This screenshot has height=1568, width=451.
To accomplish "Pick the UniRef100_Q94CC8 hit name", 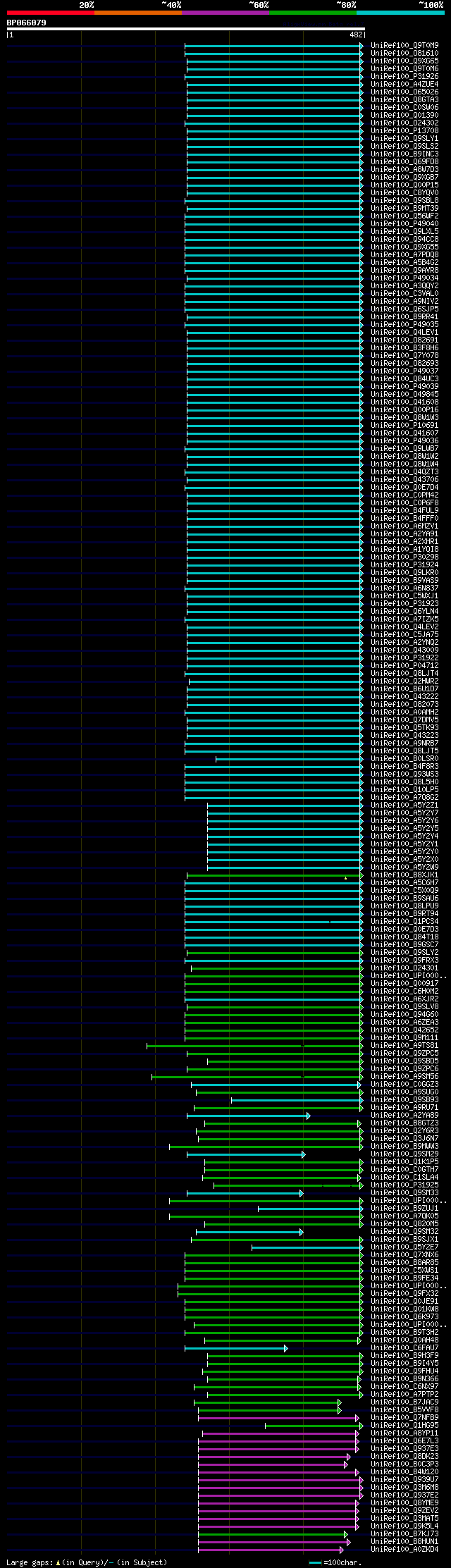I will pyautogui.click(x=404, y=239).
